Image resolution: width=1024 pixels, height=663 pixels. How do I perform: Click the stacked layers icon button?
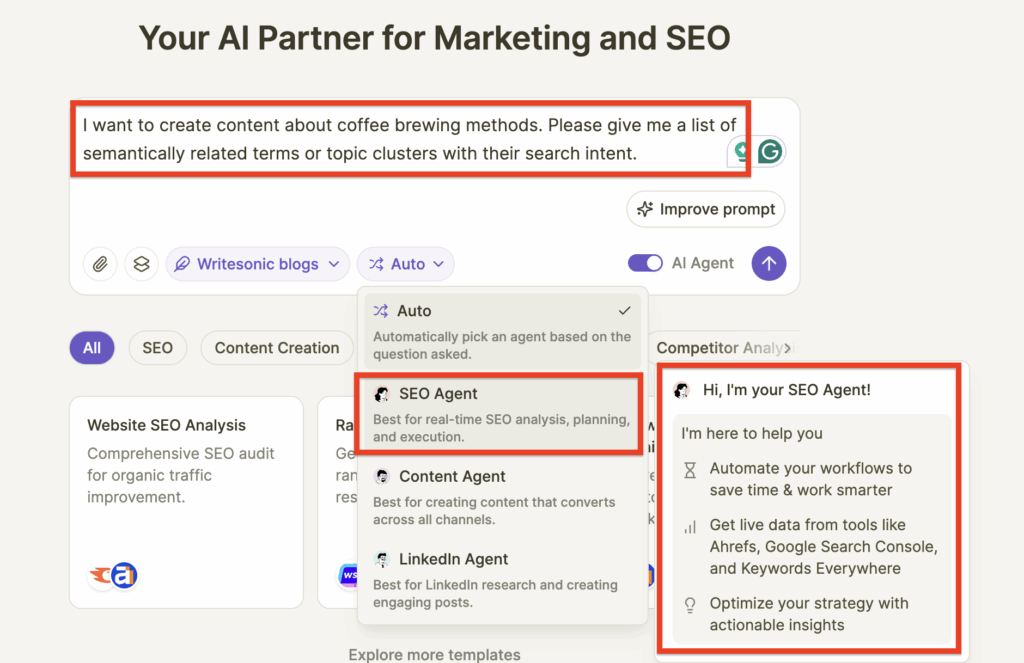[x=142, y=264]
